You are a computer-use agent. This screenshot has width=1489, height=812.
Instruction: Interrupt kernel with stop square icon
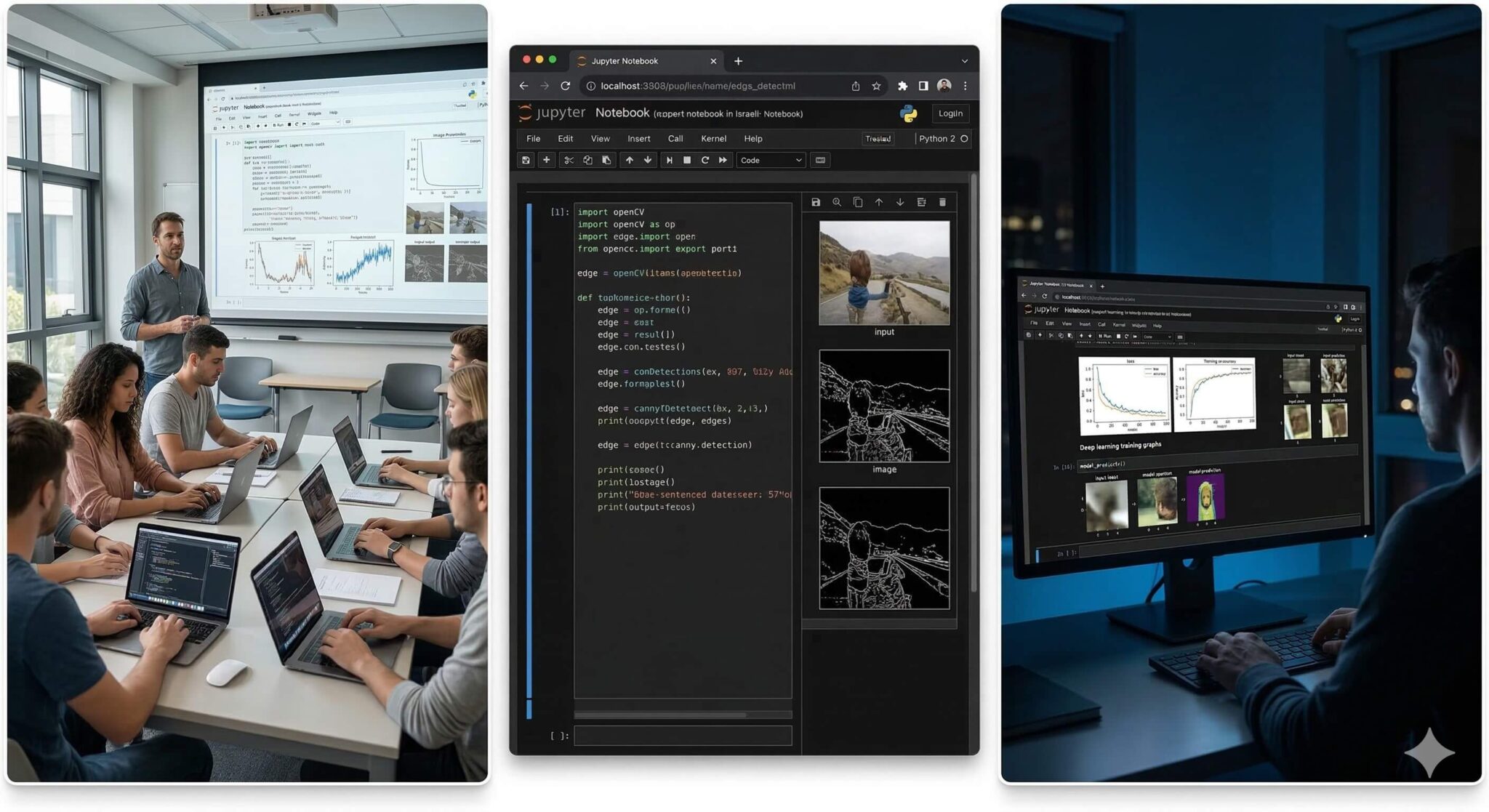687,160
